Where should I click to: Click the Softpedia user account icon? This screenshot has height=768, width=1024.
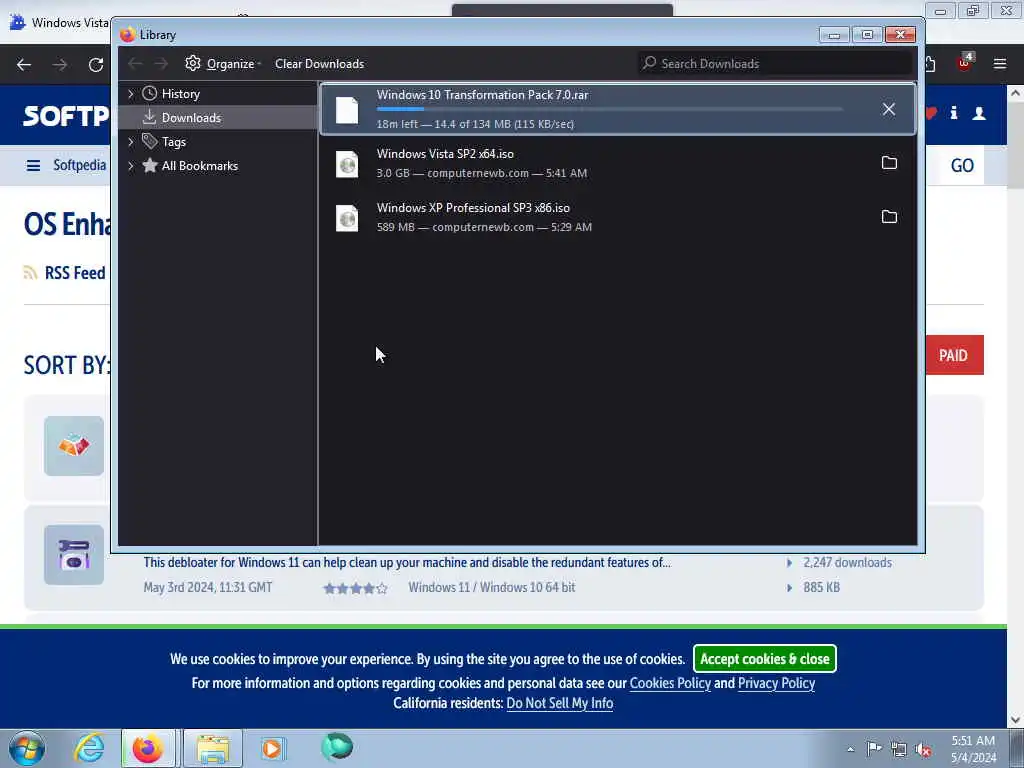point(979,114)
